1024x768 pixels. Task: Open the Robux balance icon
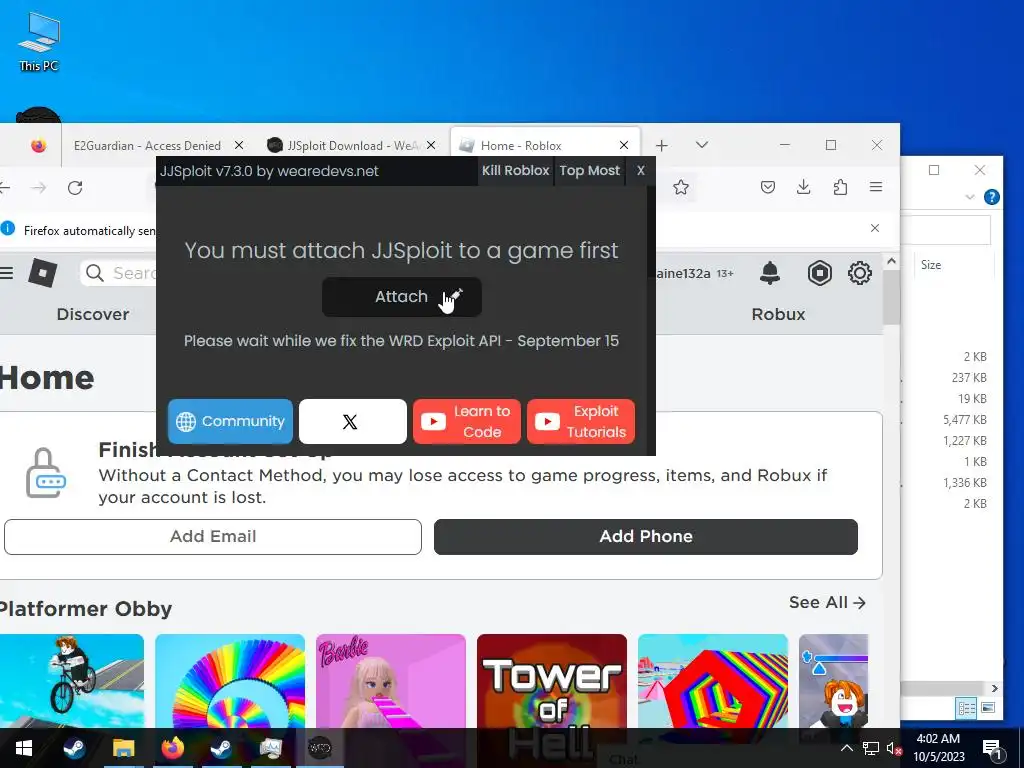[820, 273]
